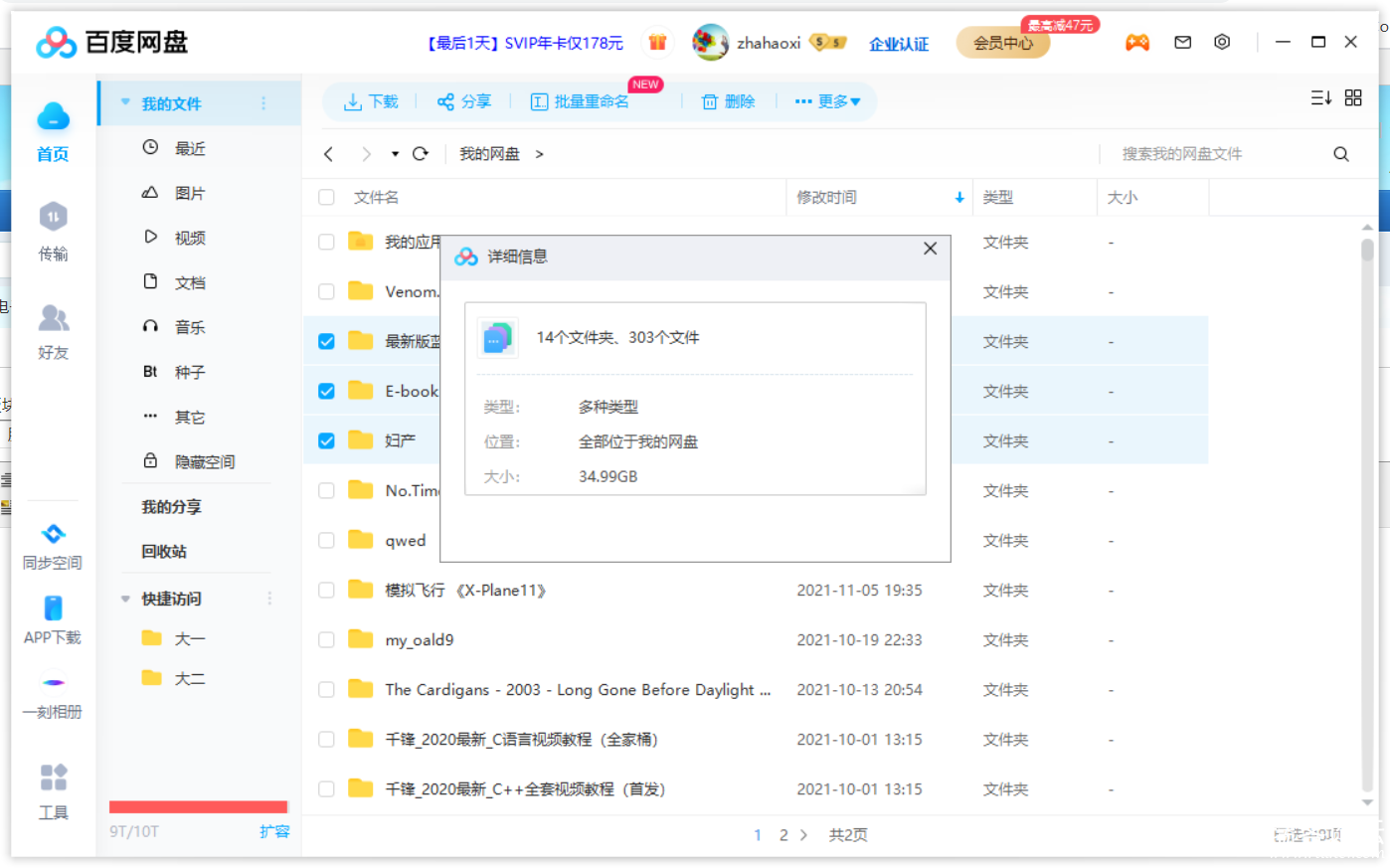Click the search magnifier icon
The height and width of the screenshot is (868, 1390).
1341,153
